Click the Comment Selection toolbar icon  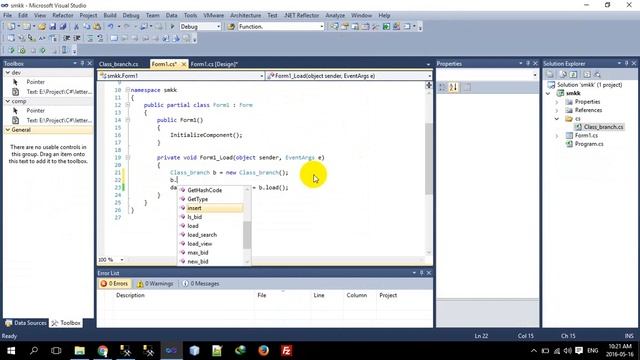point(90,38)
